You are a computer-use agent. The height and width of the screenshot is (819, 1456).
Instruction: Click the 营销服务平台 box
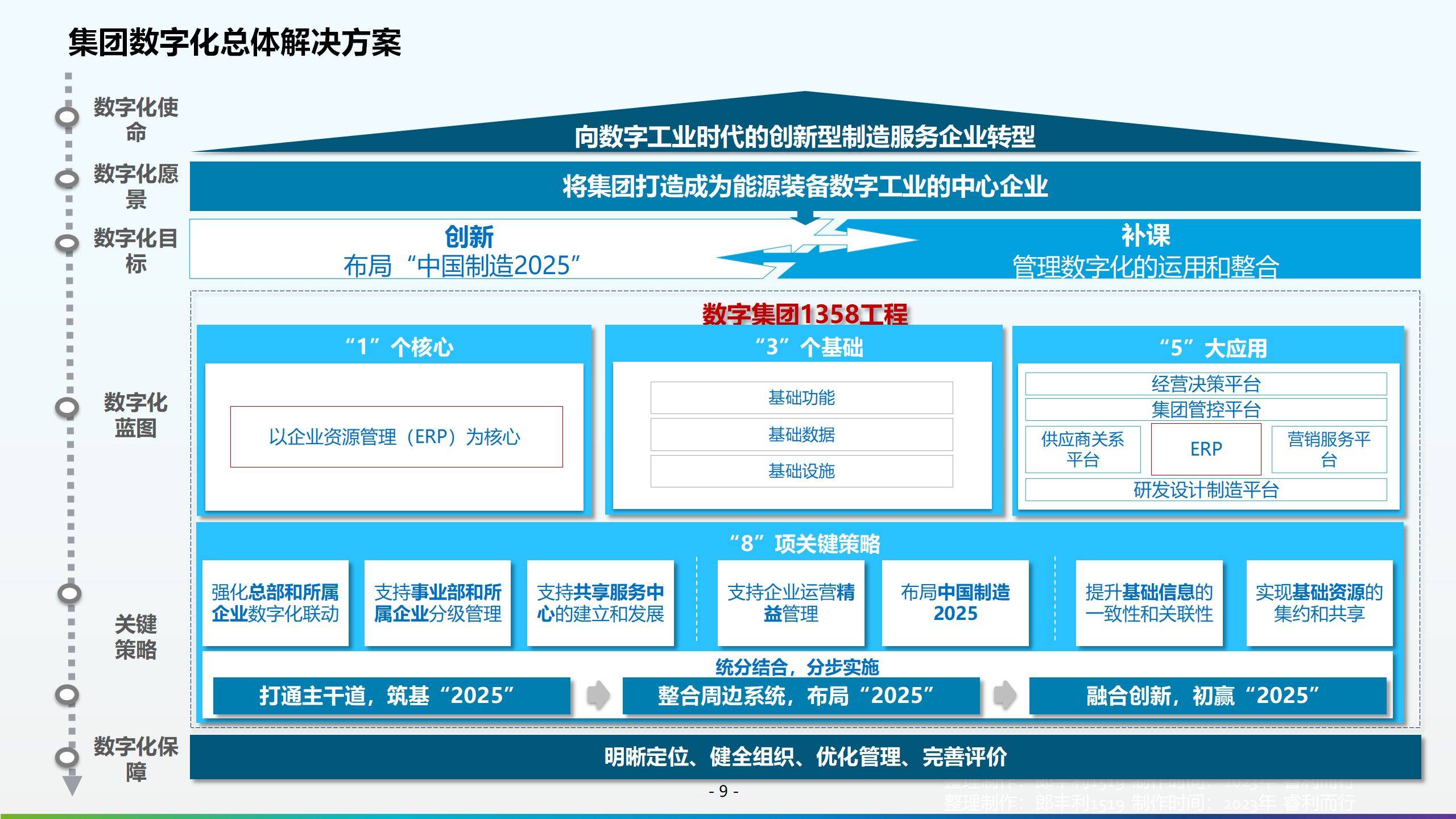(x=1329, y=449)
